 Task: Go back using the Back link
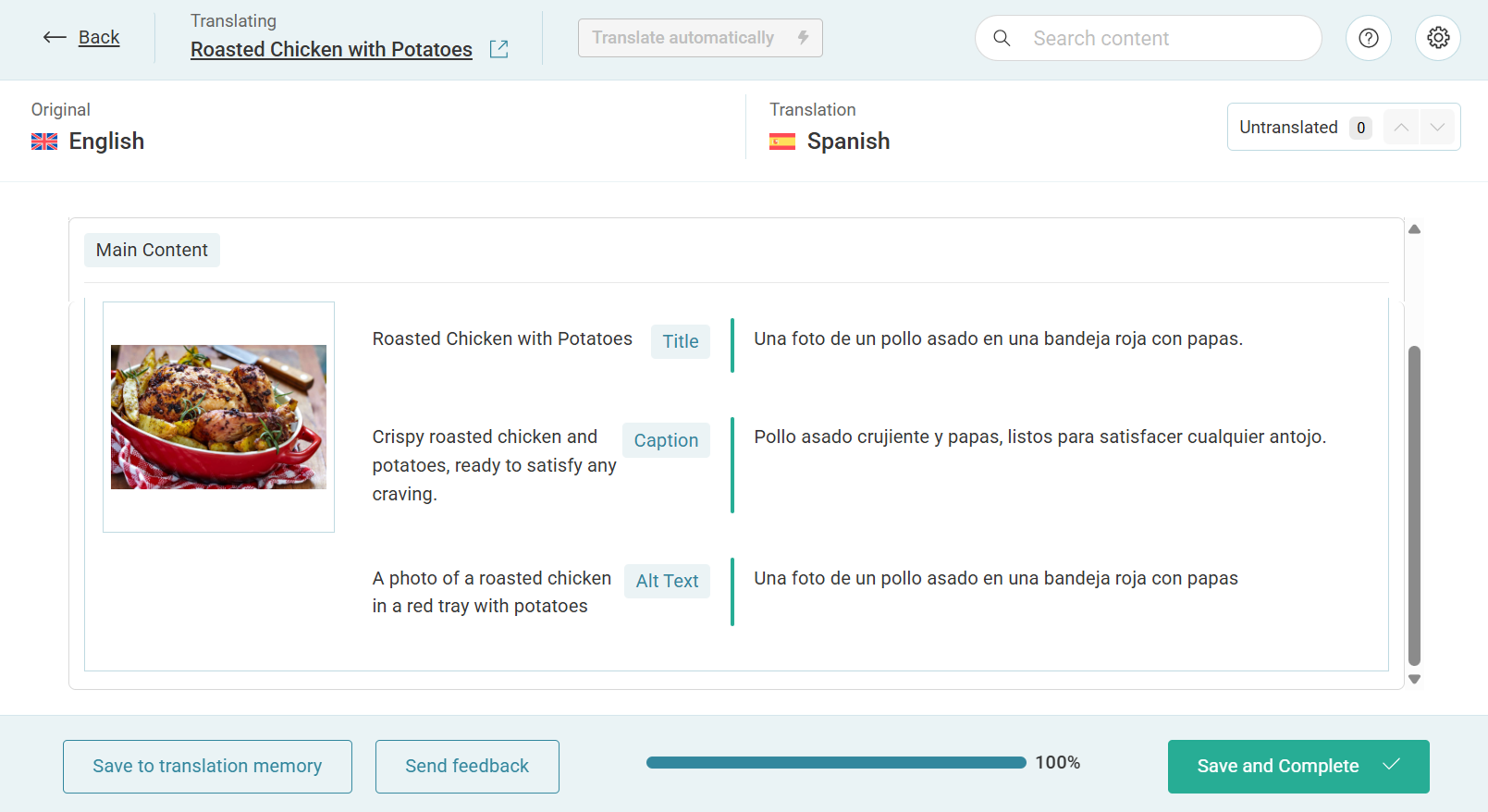(x=99, y=38)
